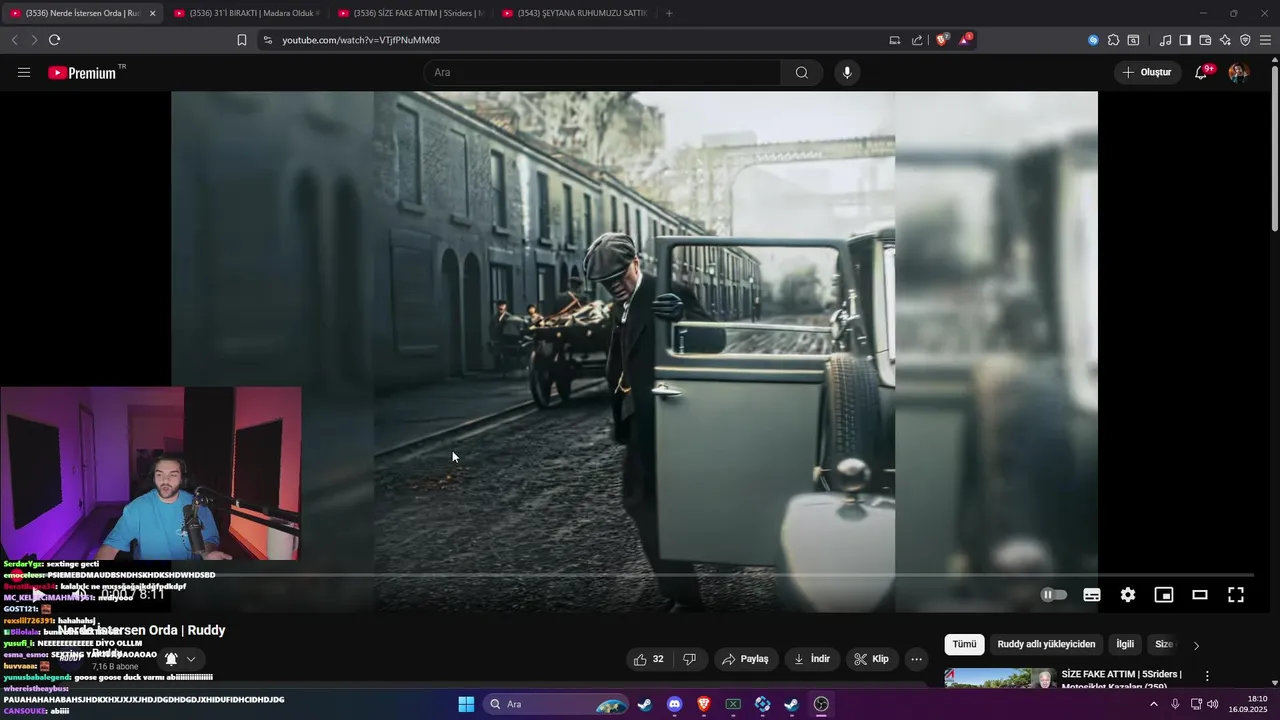Seek on the video progress bar
This screenshot has width=1280, height=720.
(x=634, y=576)
